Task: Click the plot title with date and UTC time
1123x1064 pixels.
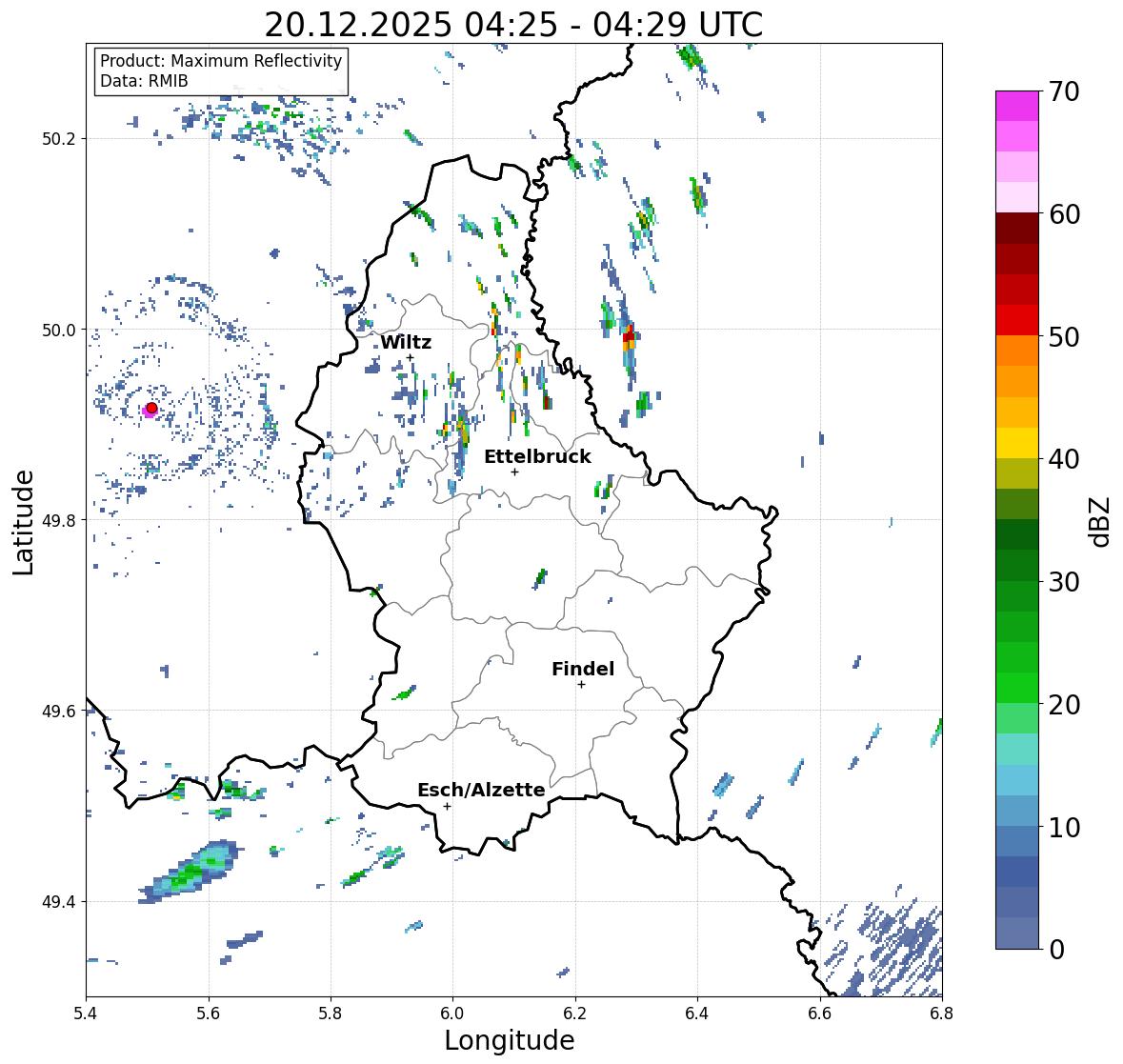Action: 513,25
